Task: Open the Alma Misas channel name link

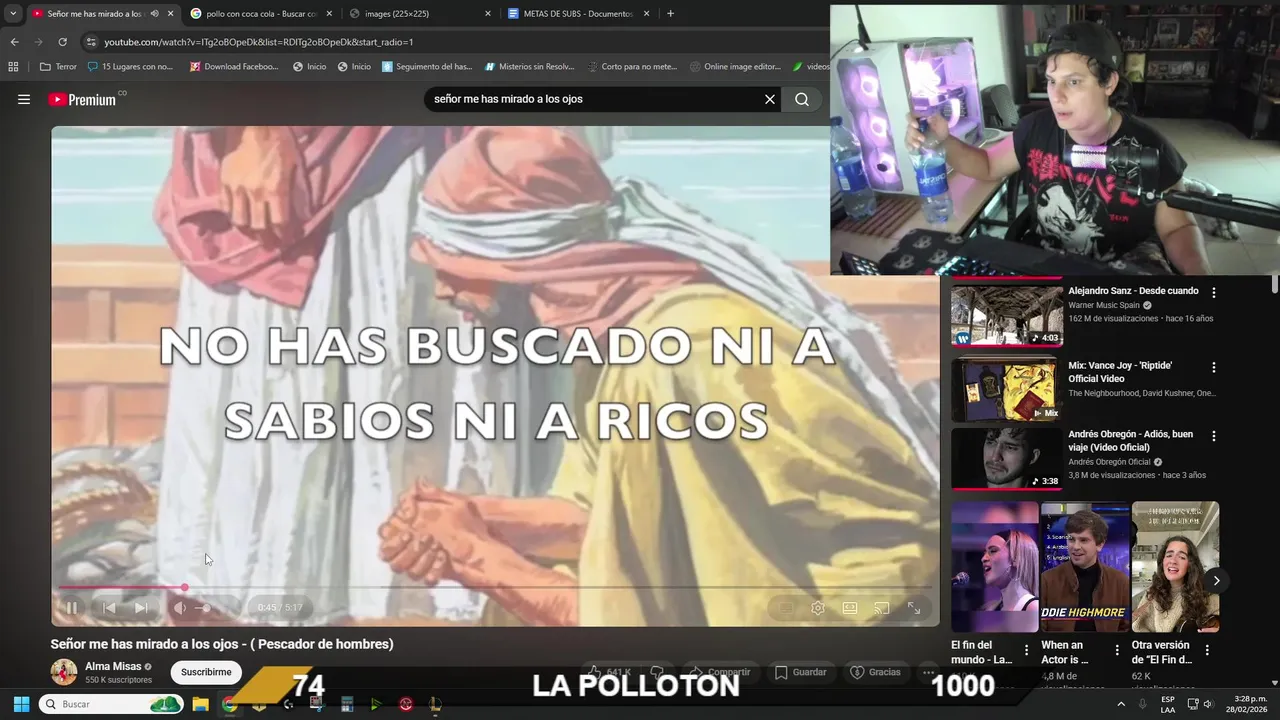Action: coord(113,666)
